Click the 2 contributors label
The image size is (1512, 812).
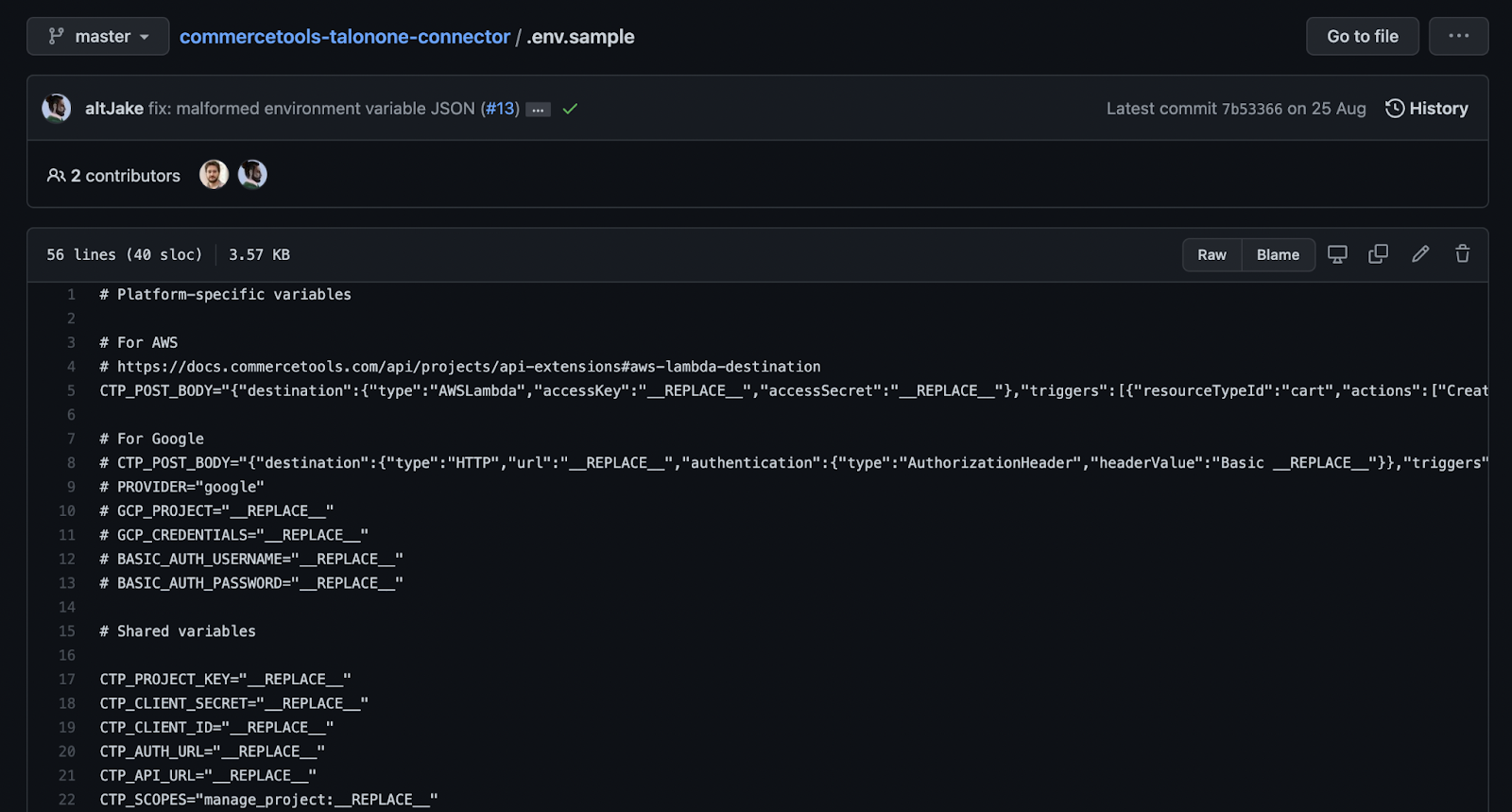click(113, 175)
